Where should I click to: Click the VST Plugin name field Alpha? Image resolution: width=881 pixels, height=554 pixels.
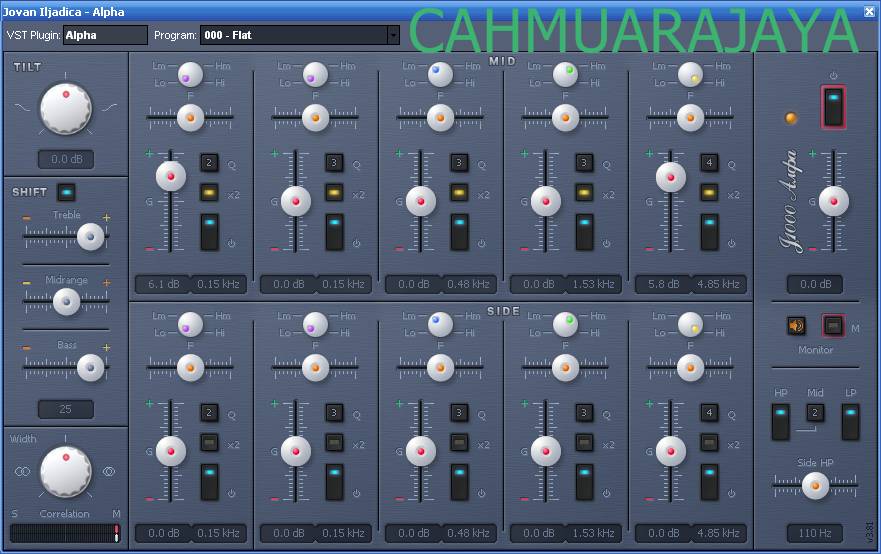[x=105, y=35]
